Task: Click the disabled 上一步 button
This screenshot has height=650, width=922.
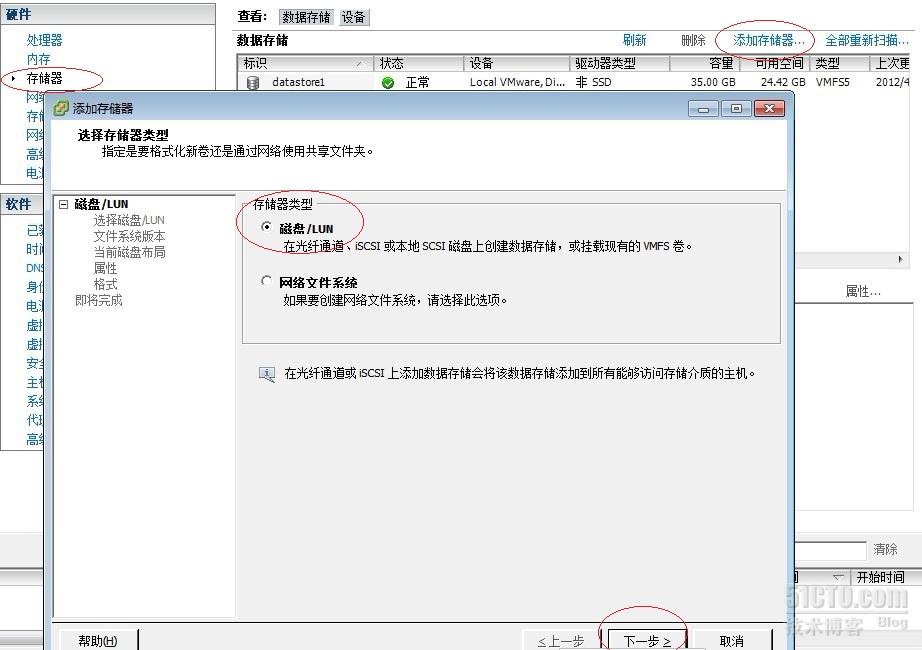Action: 562,641
